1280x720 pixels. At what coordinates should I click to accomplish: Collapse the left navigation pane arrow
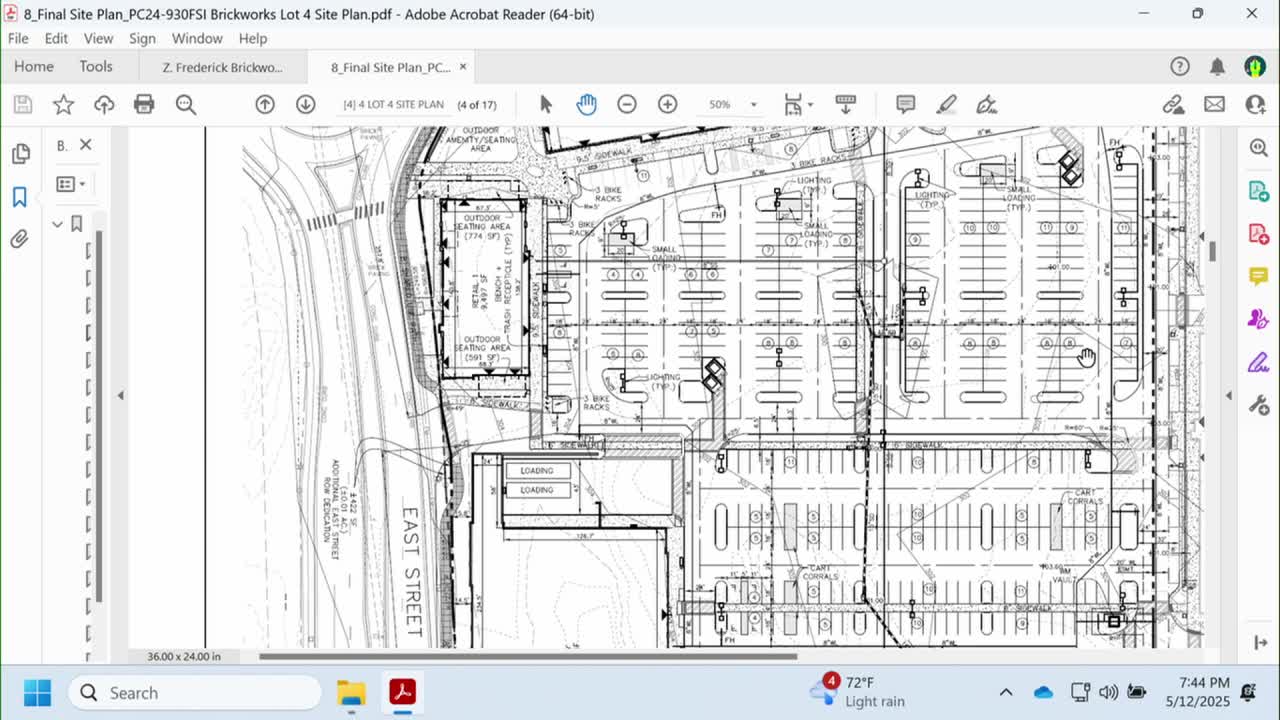point(120,395)
